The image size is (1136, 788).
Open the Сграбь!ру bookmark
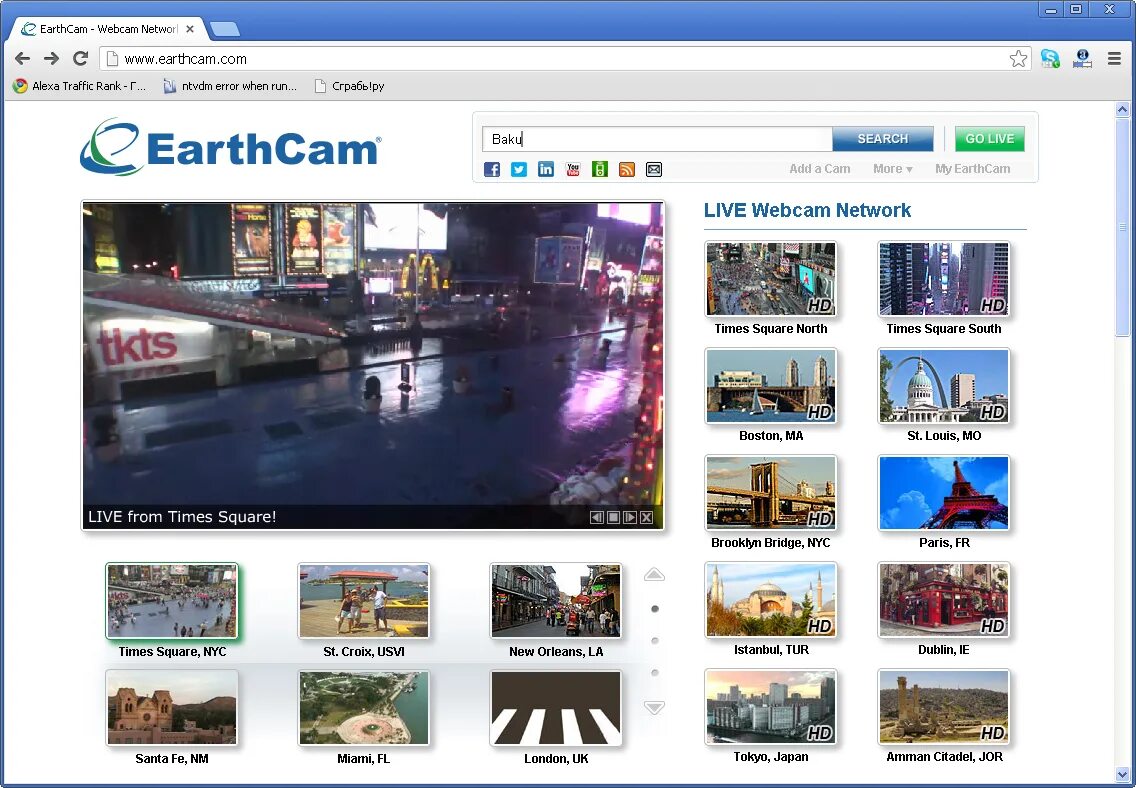pos(349,86)
